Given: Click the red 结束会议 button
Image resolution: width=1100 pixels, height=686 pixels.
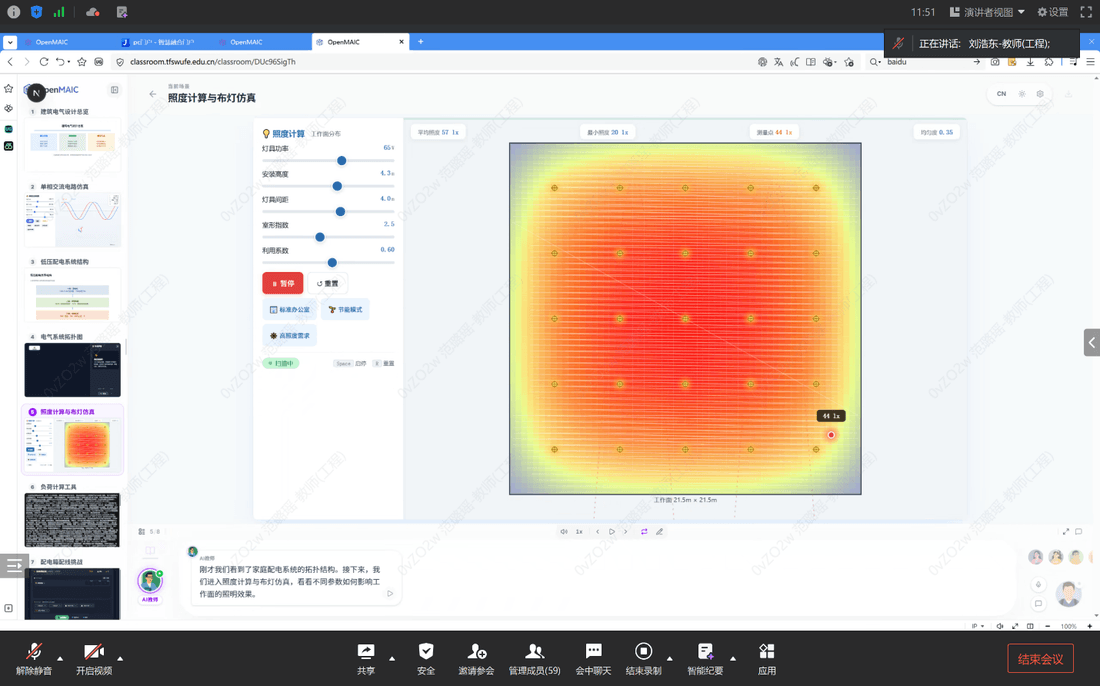Looking at the screenshot, I should (x=1040, y=659).
